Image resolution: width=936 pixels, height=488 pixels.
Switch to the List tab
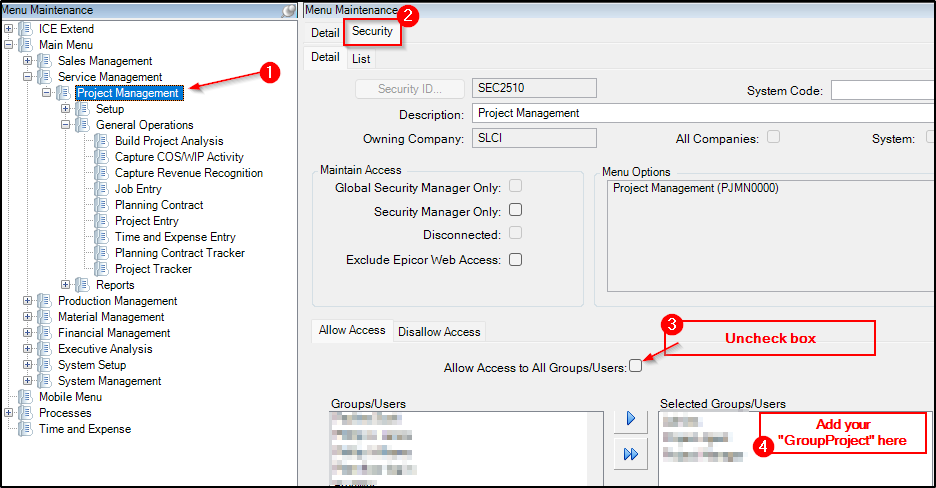tap(361, 59)
